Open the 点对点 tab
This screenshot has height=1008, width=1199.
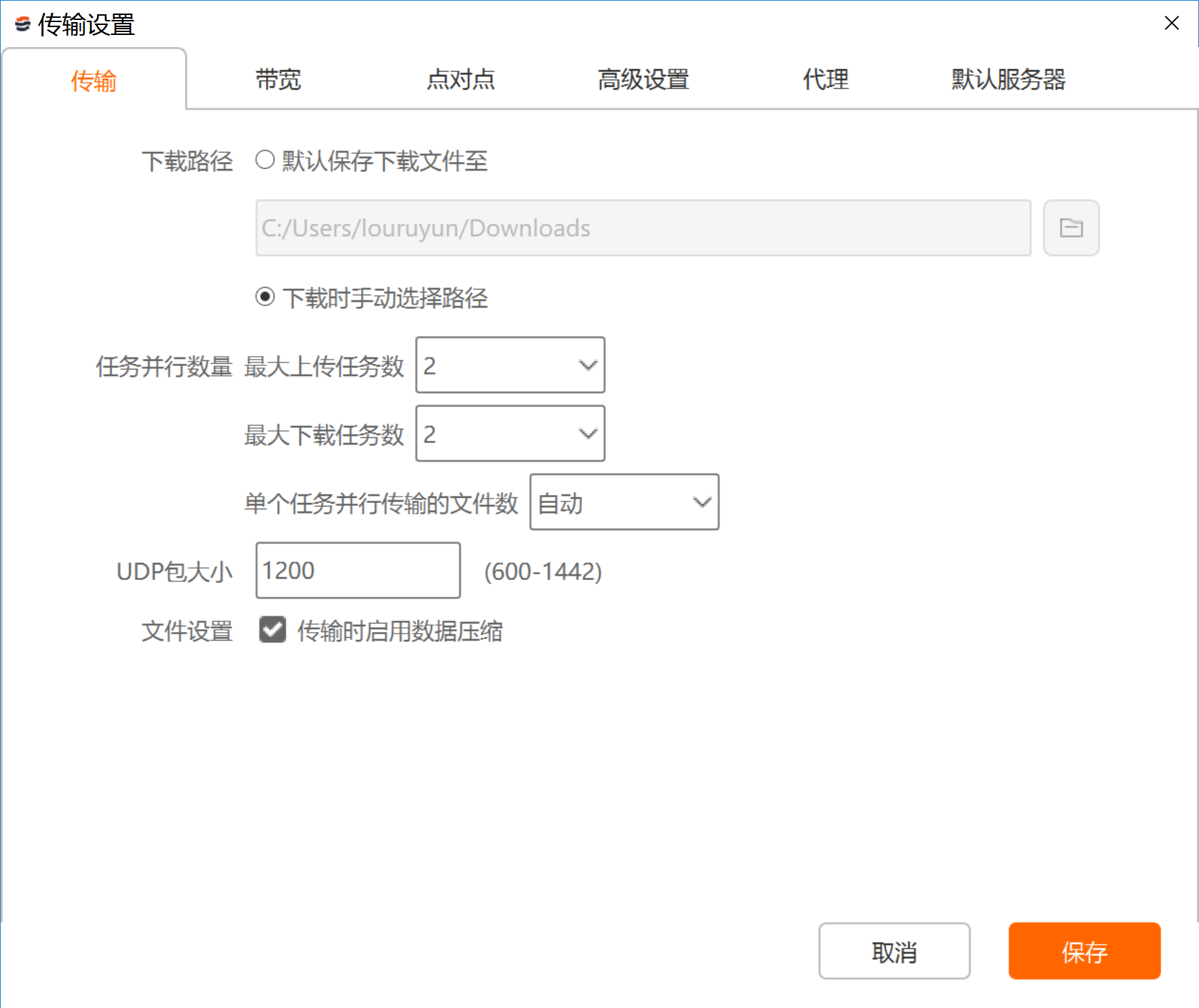click(x=461, y=79)
